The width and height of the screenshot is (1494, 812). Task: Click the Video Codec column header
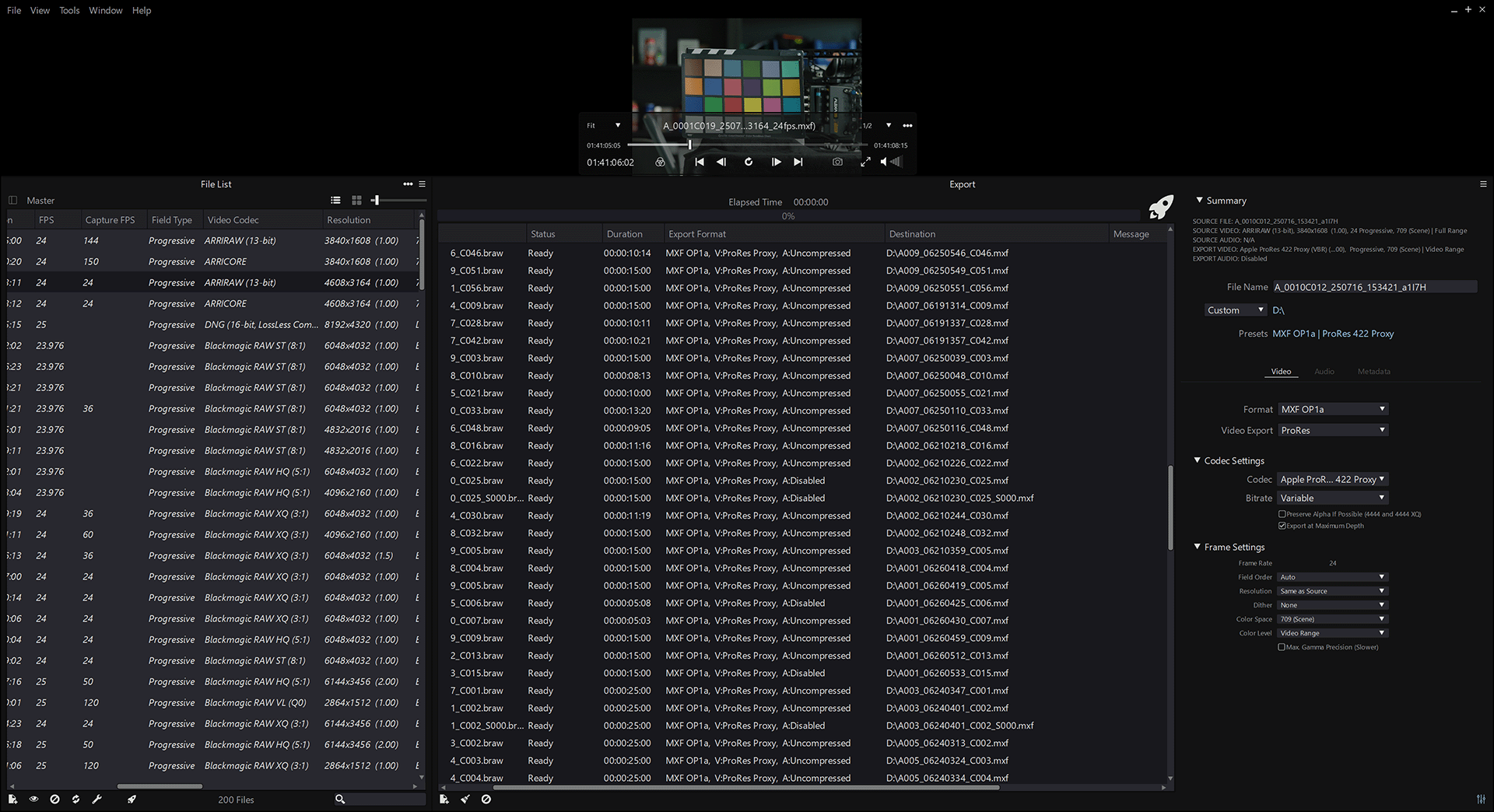(x=233, y=220)
